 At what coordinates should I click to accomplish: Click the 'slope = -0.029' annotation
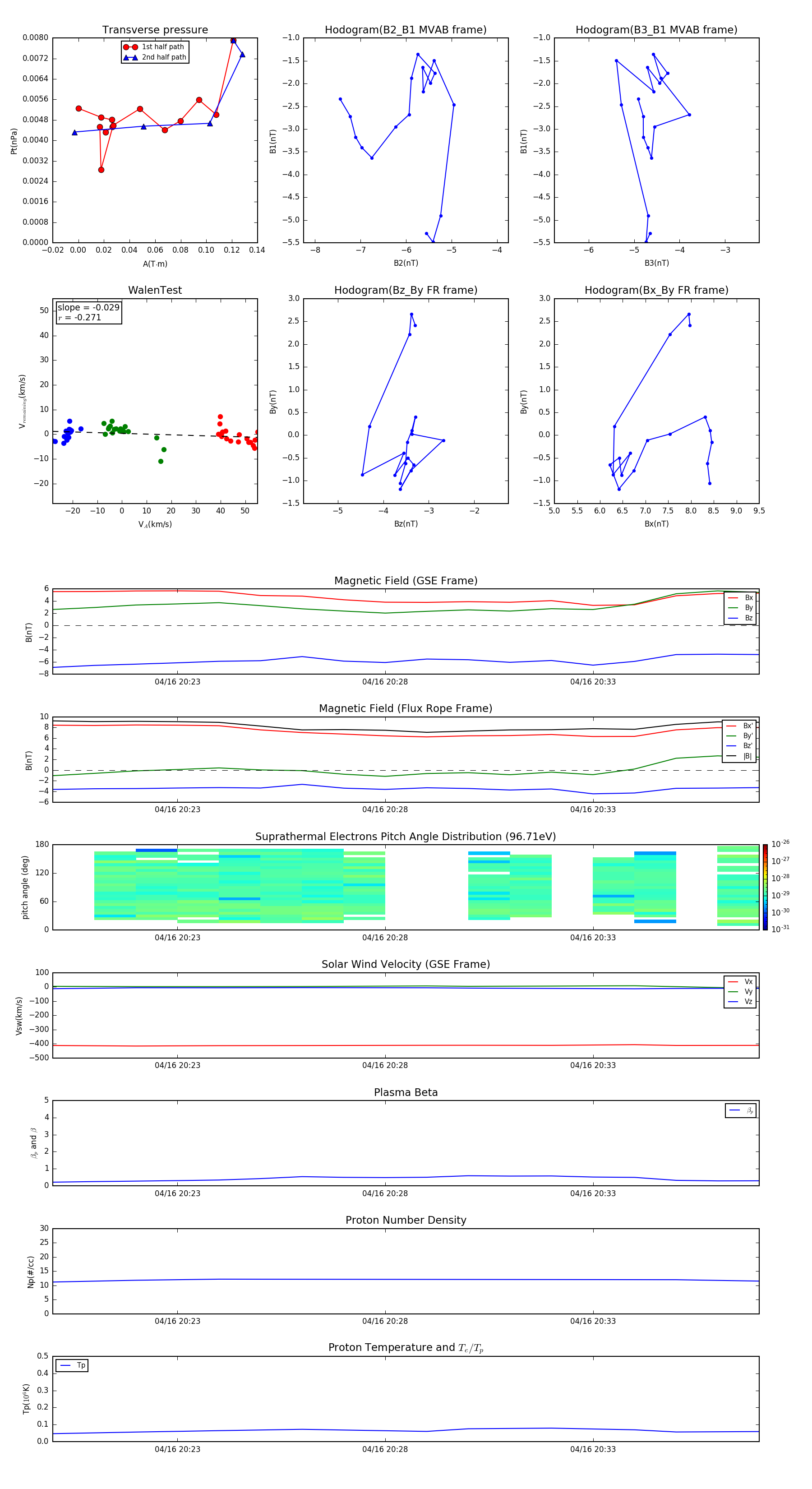pyautogui.click(x=88, y=308)
